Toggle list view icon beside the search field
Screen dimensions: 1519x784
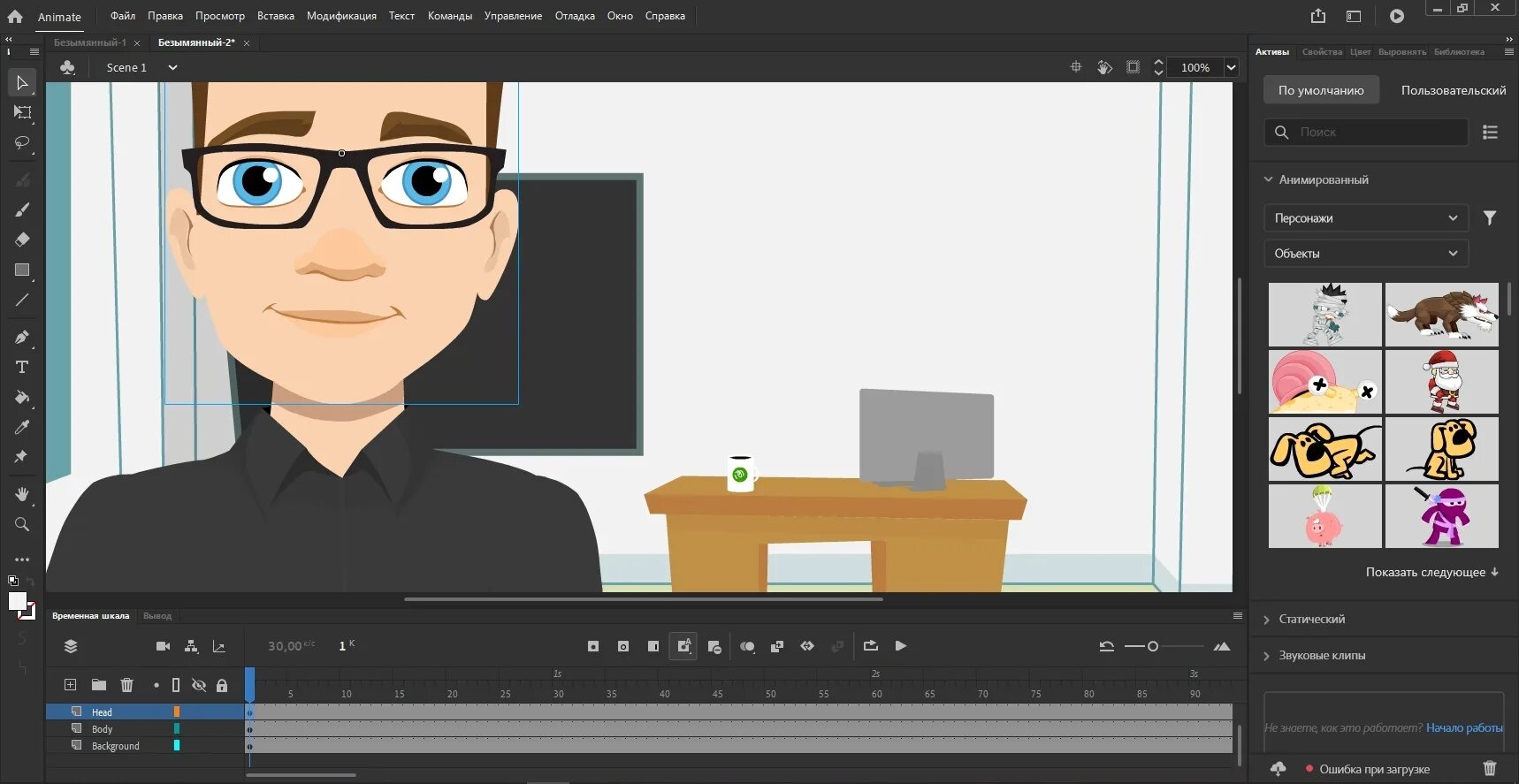point(1491,132)
